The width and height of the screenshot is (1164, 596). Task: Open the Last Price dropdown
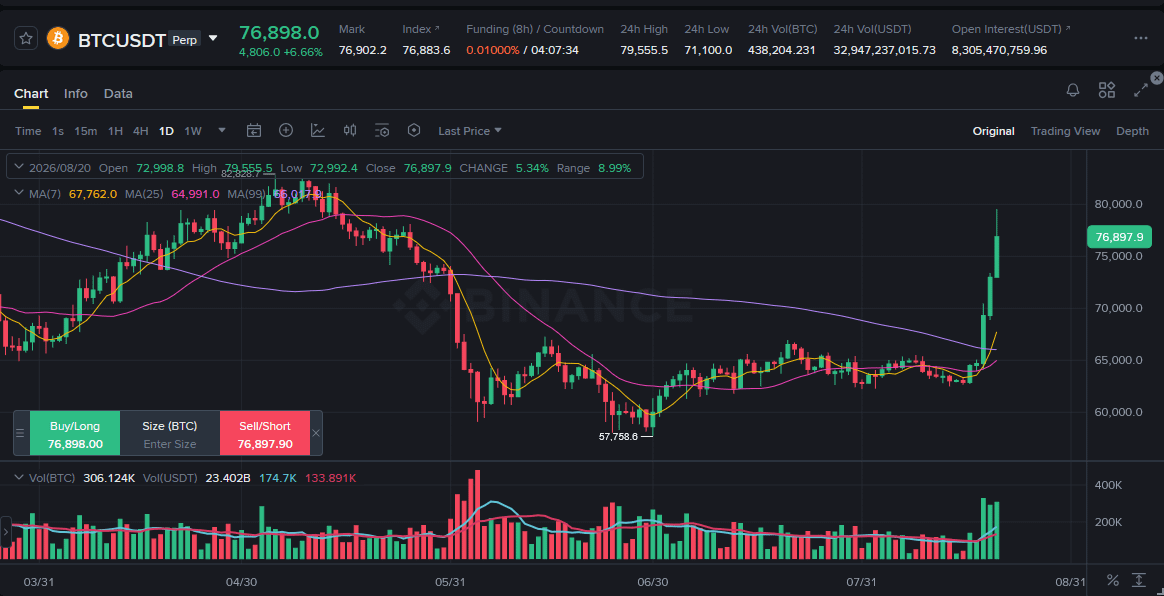click(470, 131)
